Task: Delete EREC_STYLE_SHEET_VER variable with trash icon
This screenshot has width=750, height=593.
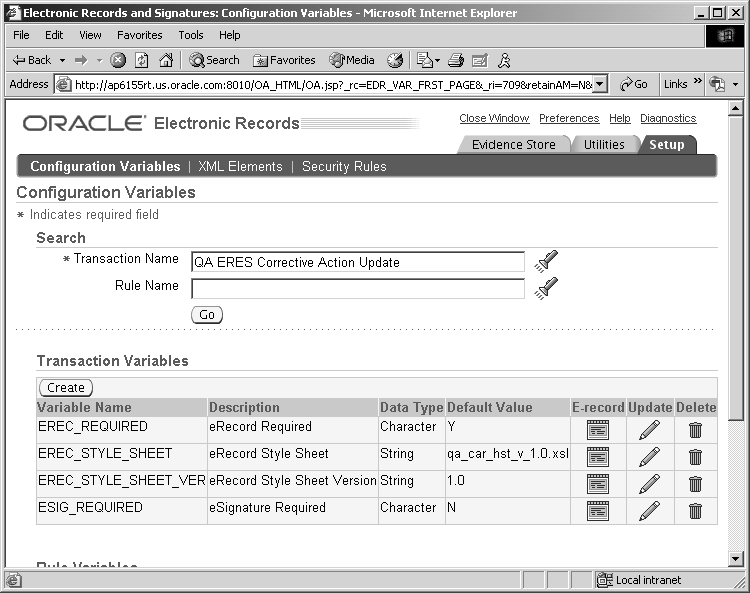Action: (x=695, y=484)
